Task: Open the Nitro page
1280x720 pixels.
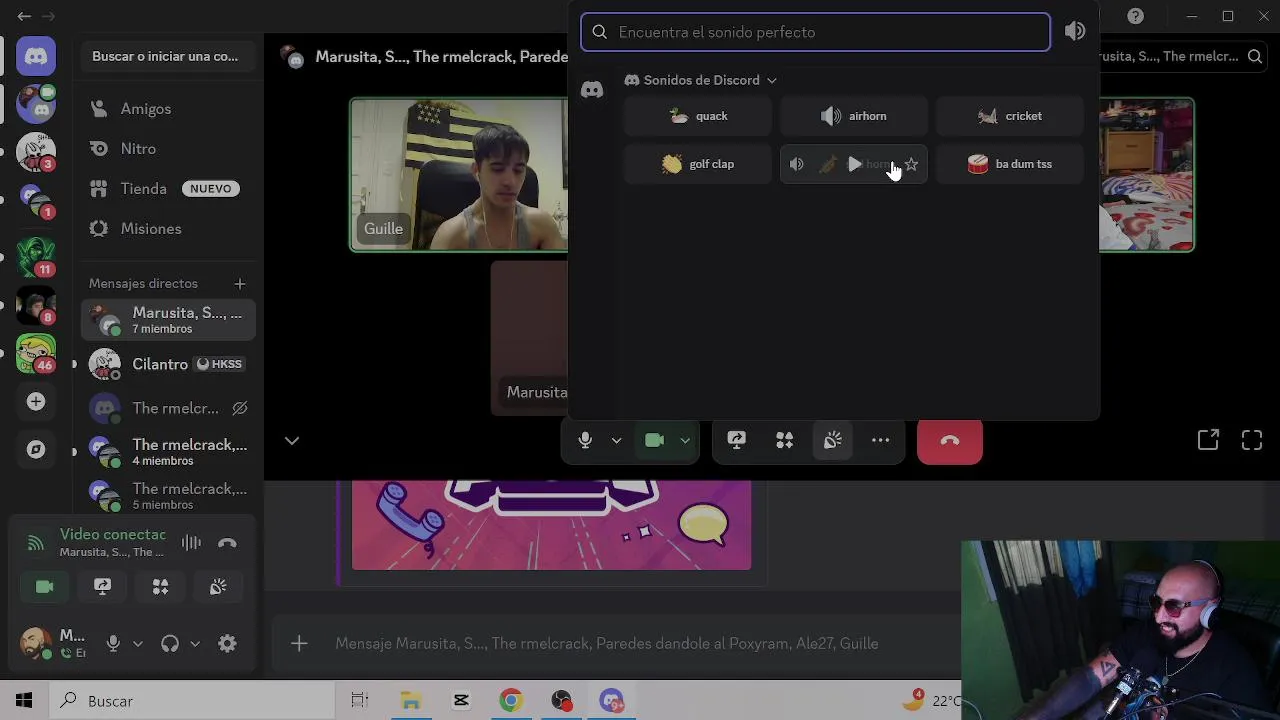Action: 168,149
